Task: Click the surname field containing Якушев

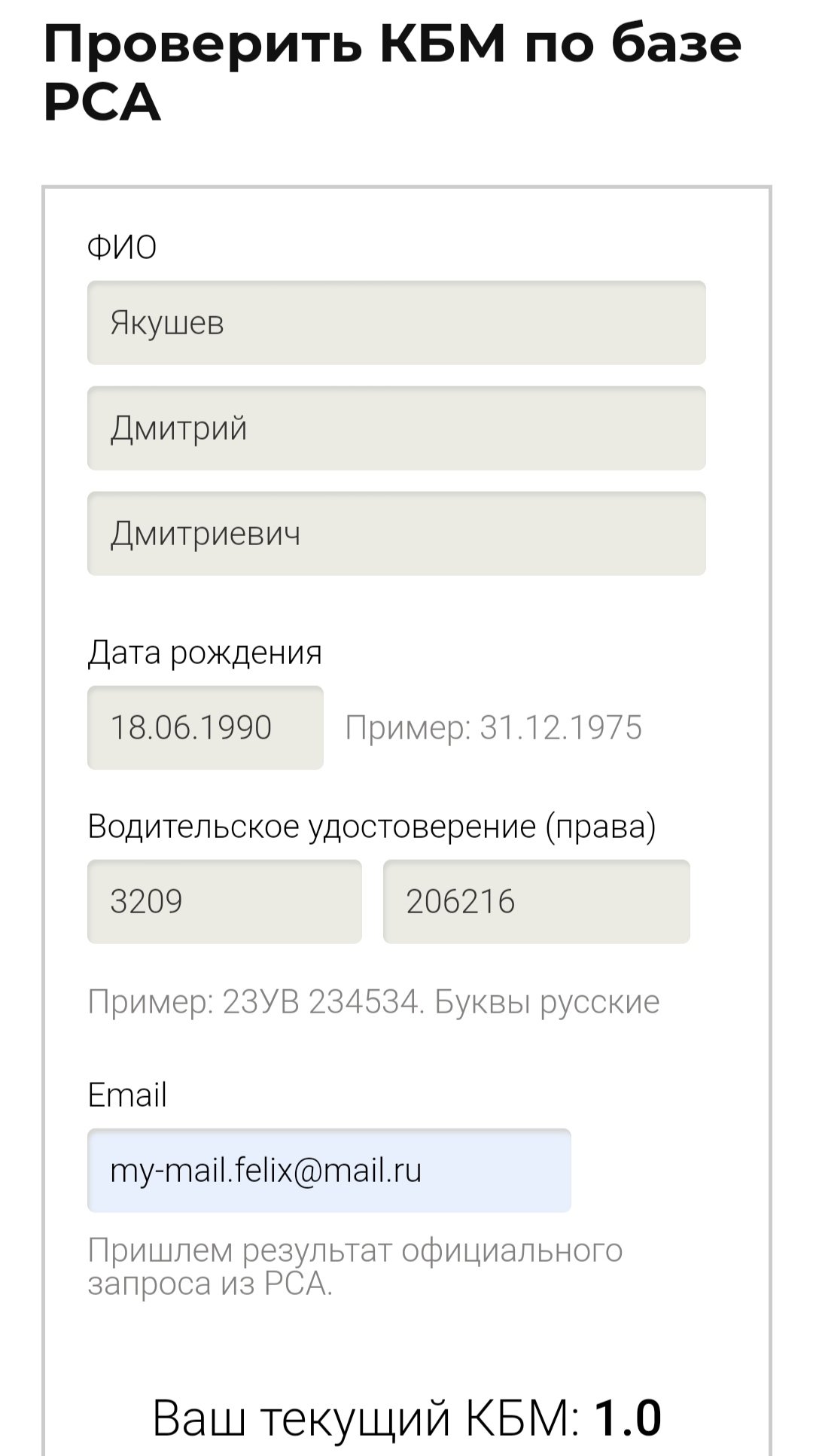Action: point(397,323)
